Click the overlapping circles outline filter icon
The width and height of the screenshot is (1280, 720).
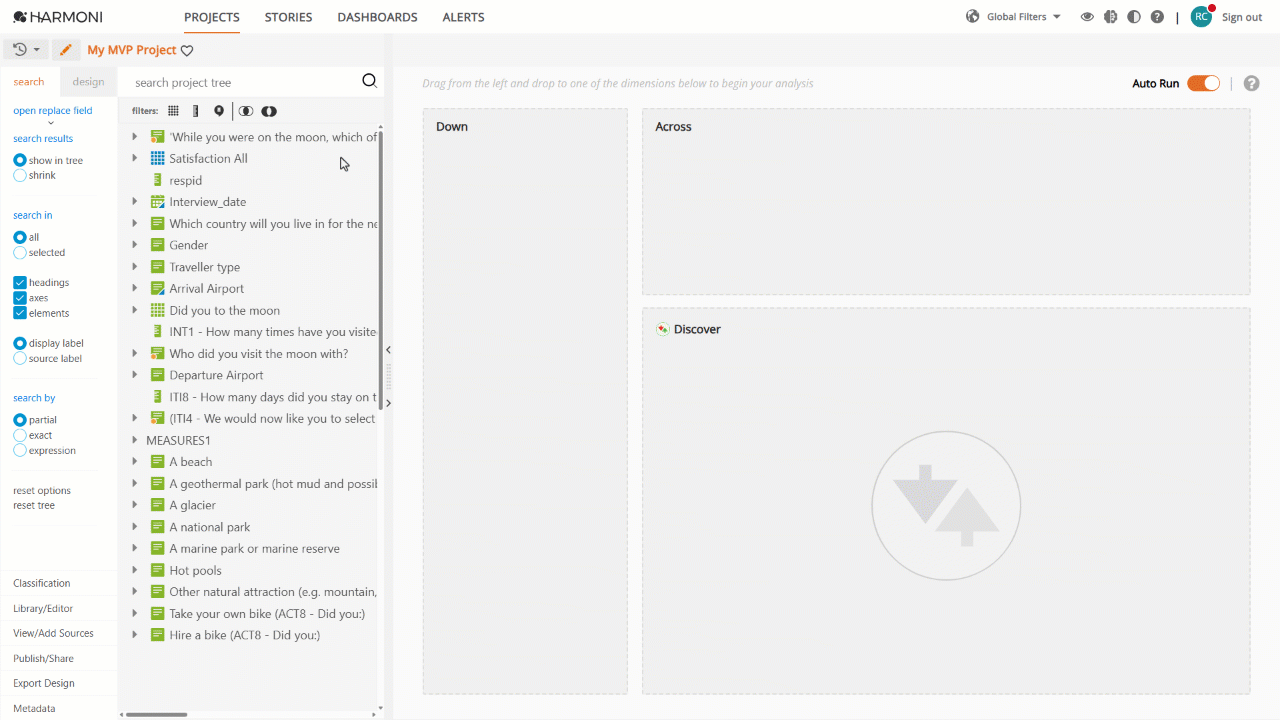[x=246, y=111]
